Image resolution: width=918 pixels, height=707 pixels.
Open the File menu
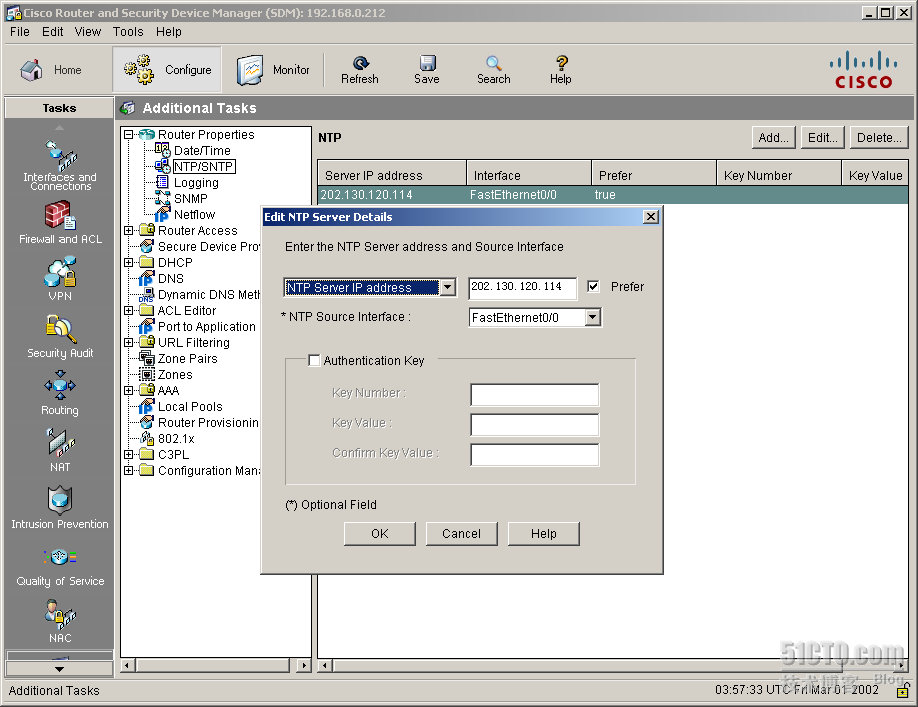point(20,32)
